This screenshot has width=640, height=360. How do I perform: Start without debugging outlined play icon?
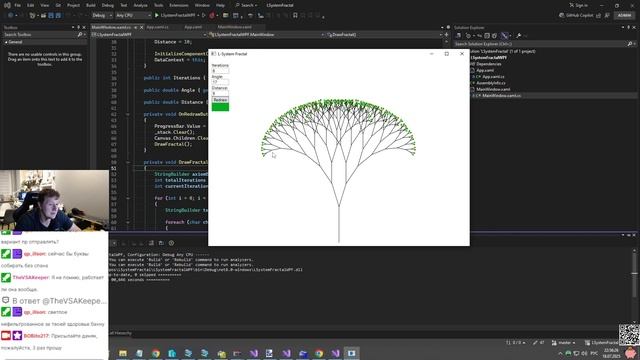pos(204,15)
